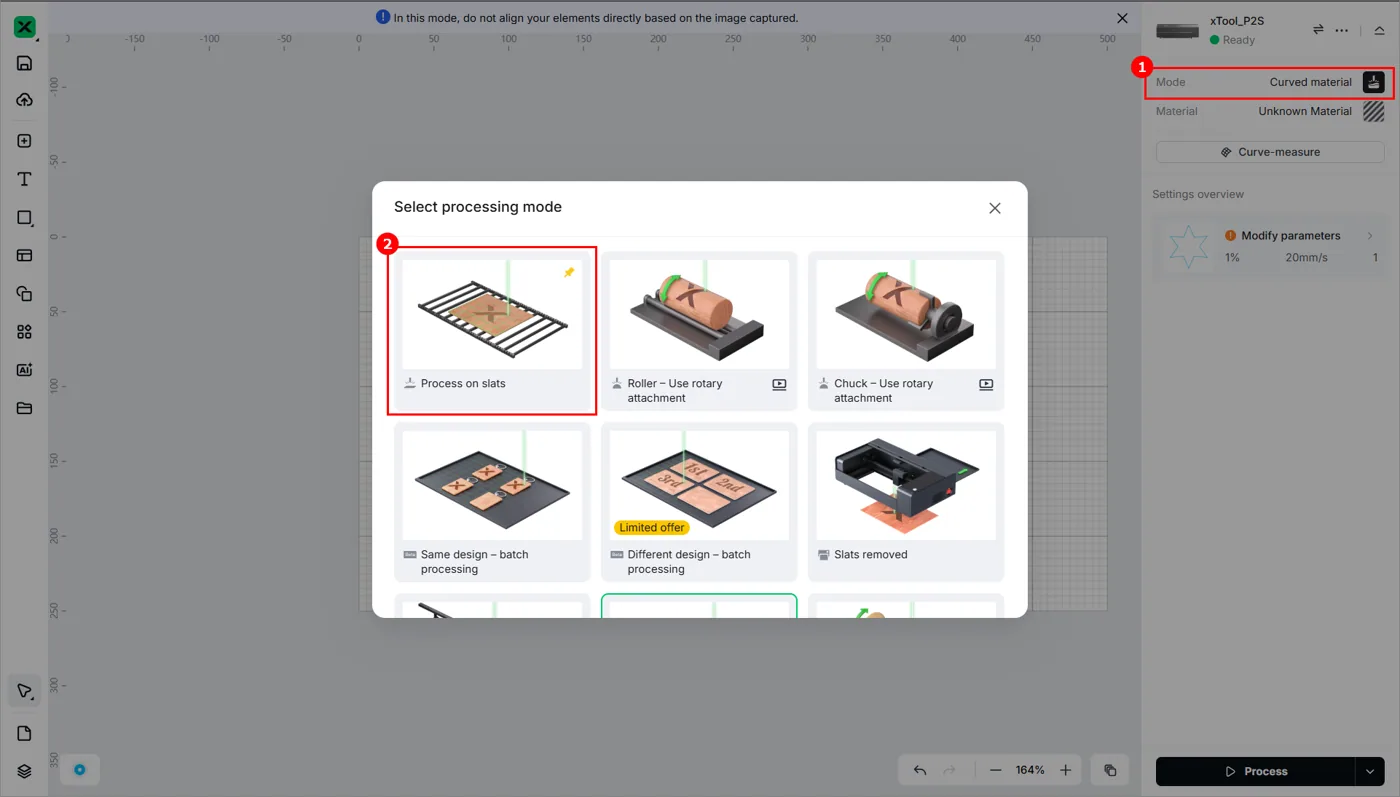The height and width of the screenshot is (797, 1400).
Task: Collapse the device panel arrow
Action: click(x=1379, y=30)
